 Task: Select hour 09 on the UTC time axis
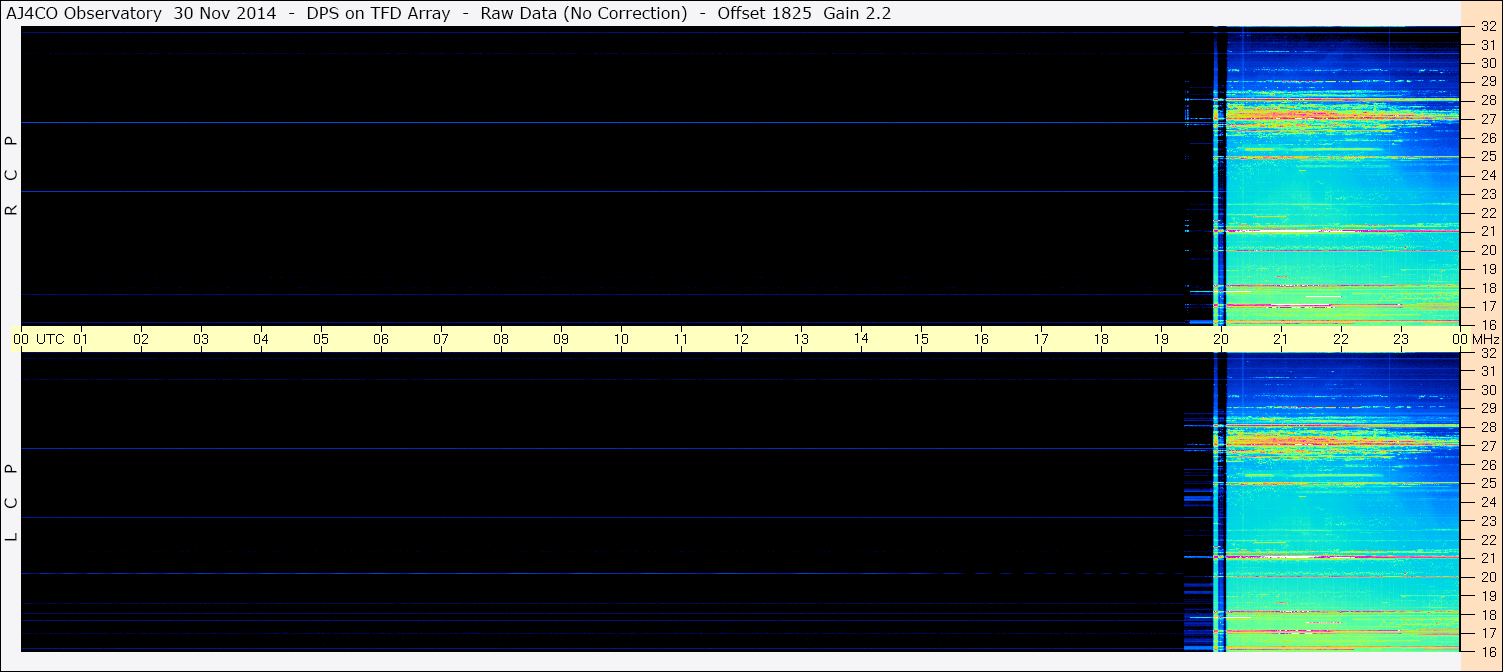[561, 339]
